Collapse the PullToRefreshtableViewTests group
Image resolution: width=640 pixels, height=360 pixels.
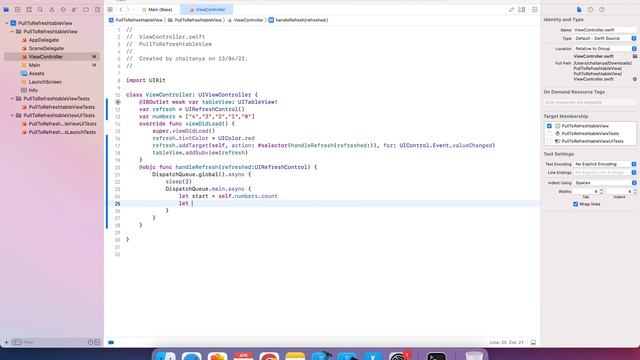[x=12, y=99]
